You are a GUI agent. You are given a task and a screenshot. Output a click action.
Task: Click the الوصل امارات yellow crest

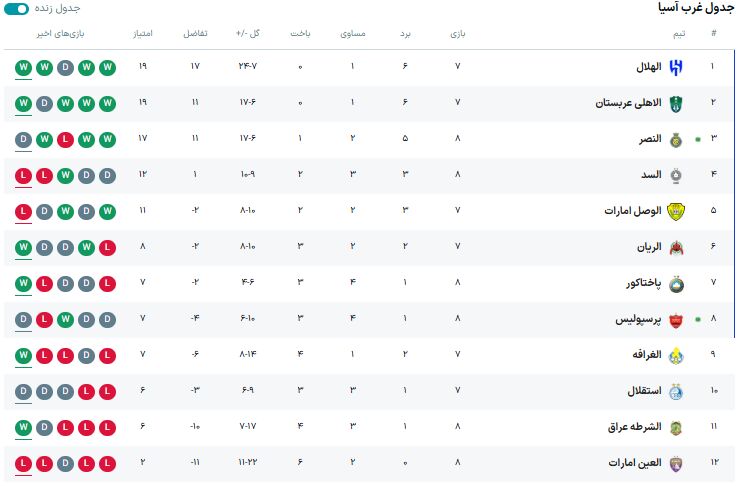673,211
